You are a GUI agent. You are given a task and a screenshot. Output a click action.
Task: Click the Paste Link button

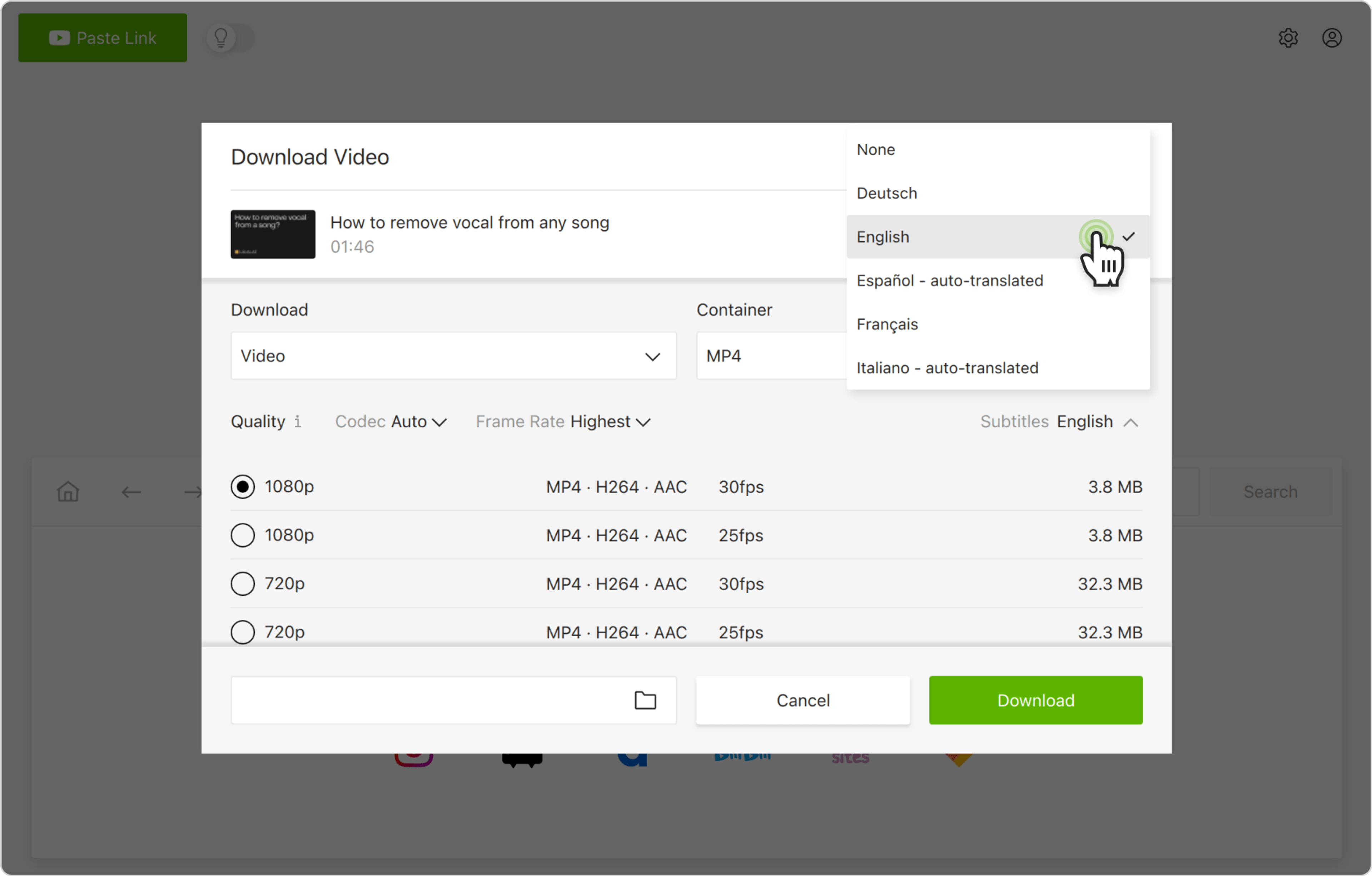103,38
